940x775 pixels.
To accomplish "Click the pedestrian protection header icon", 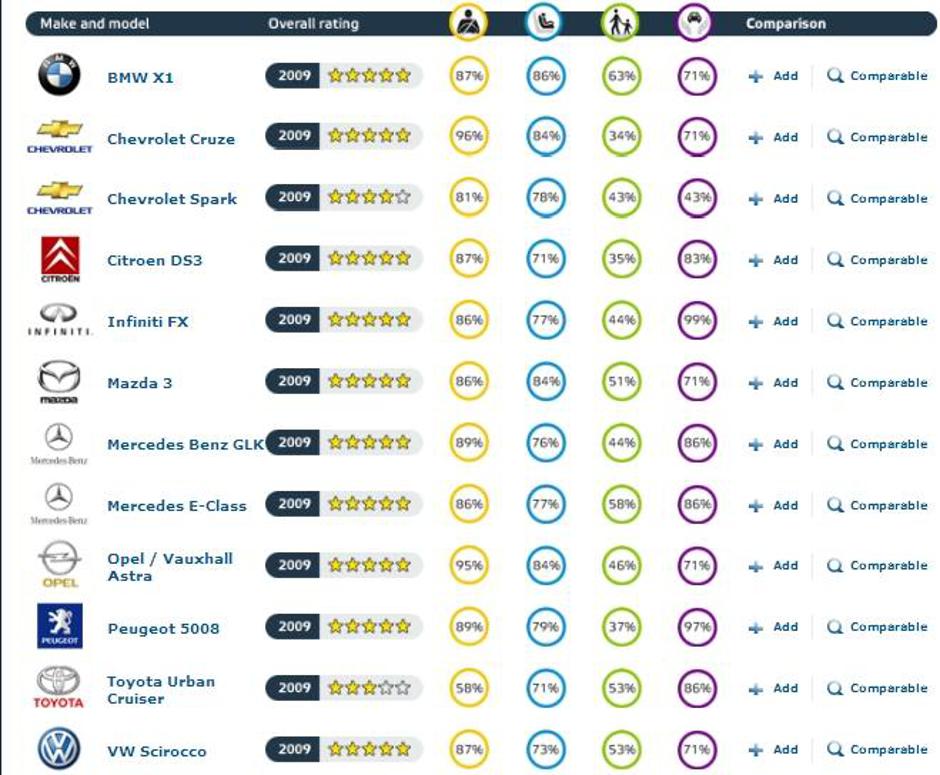I will tap(620, 21).
